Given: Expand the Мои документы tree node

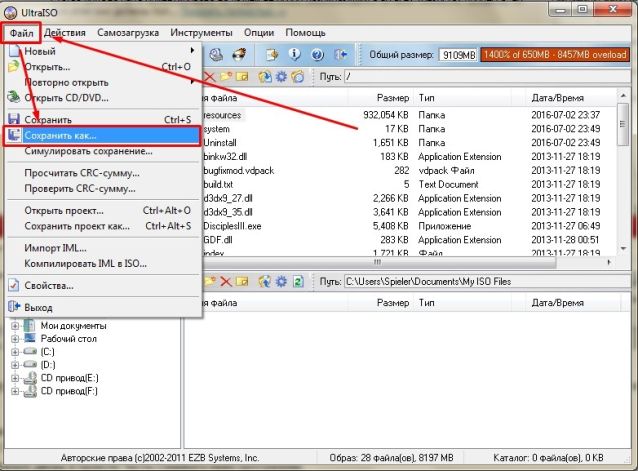Looking at the screenshot, I should click(x=15, y=326).
